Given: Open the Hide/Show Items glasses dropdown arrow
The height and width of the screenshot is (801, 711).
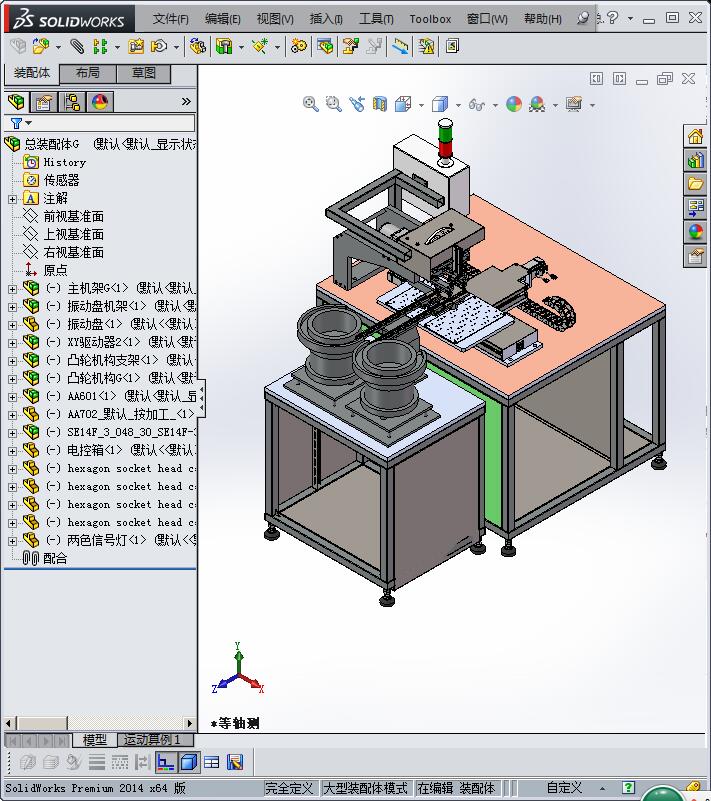Looking at the screenshot, I should [x=495, y=105].
